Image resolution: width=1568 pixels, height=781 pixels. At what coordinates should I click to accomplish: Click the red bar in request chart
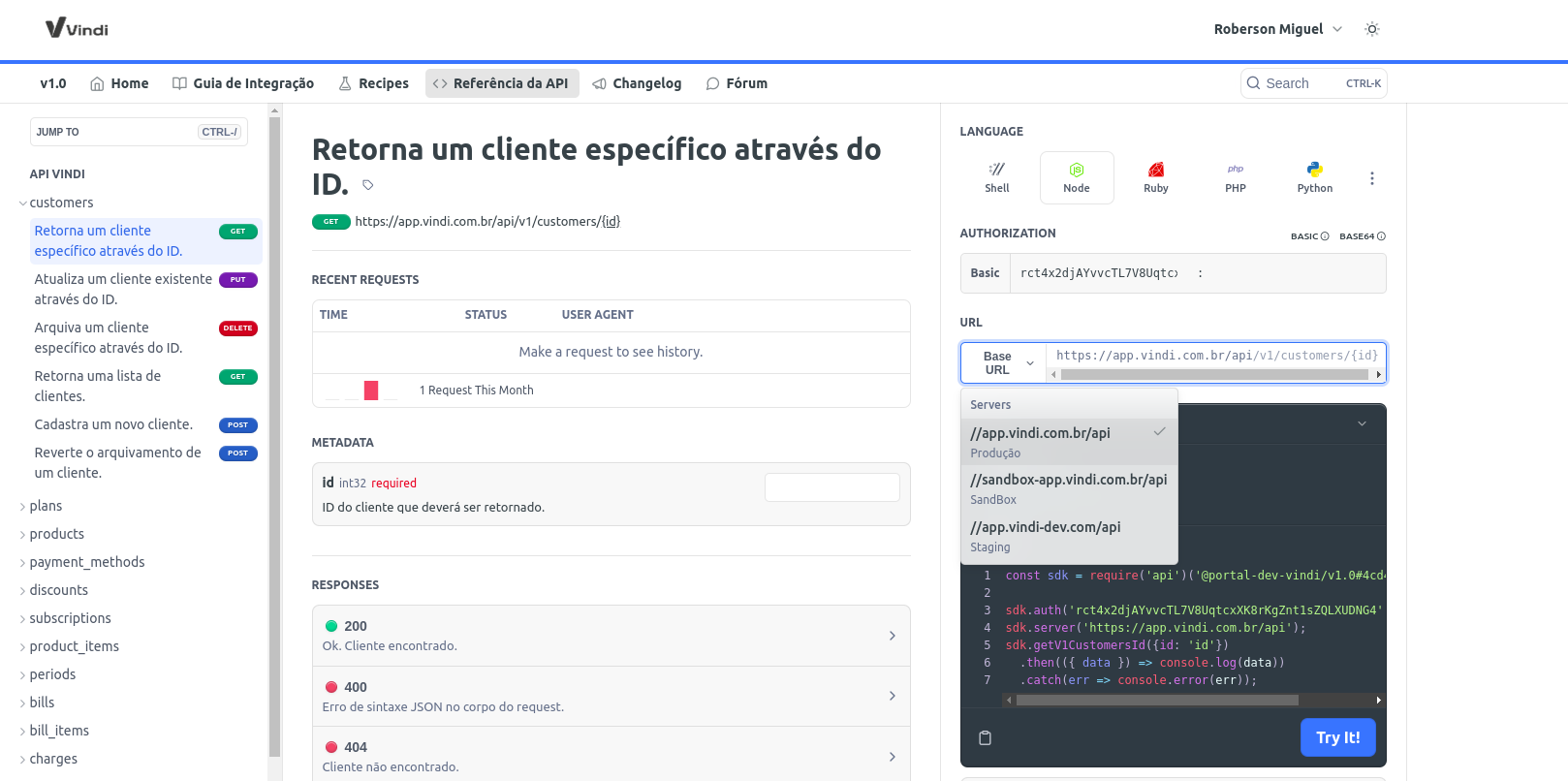click(x=371, y=390)
